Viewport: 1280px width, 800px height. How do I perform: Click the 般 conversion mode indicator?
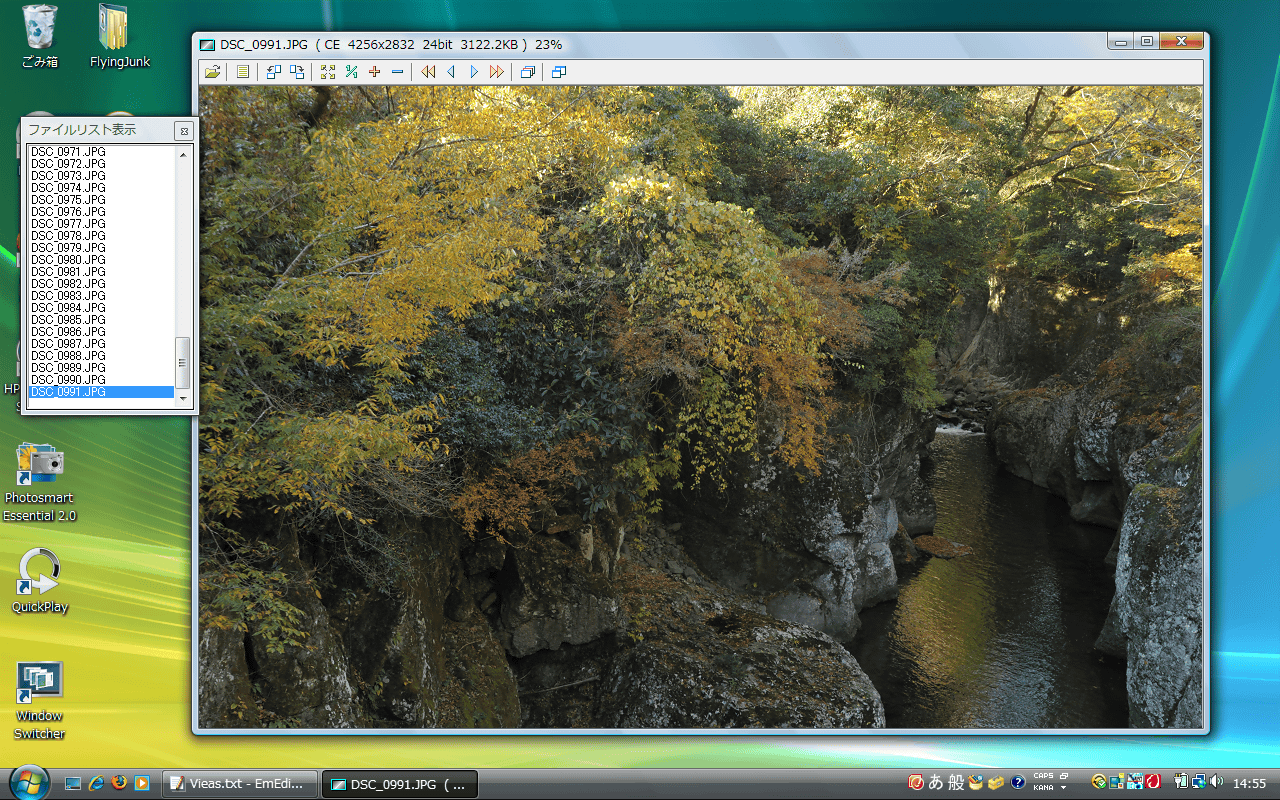point(955,782)
